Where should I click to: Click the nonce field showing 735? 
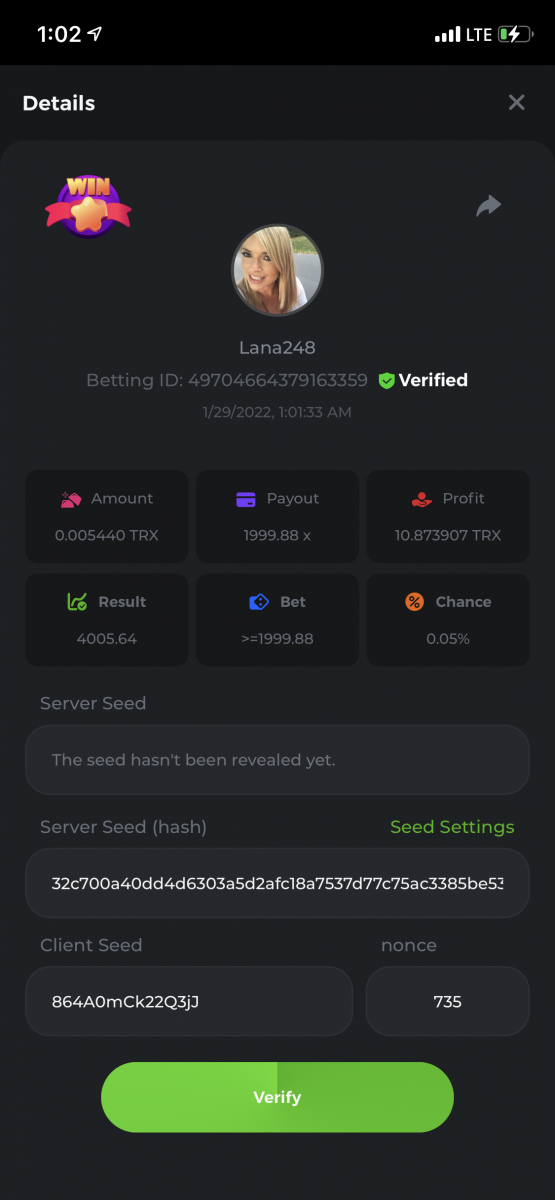tap(447, 1001)
